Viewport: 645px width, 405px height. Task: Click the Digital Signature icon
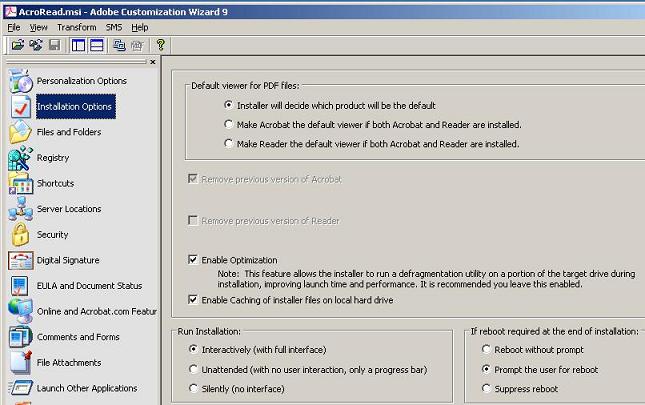pyautogui.click(x=20, y=260)
